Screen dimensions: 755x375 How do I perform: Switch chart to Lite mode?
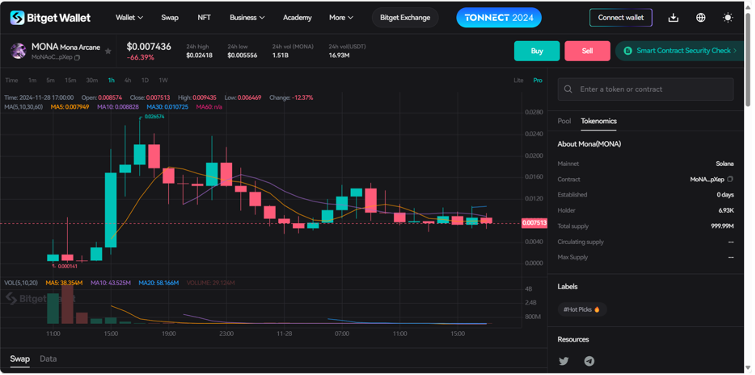pos(518,80)
